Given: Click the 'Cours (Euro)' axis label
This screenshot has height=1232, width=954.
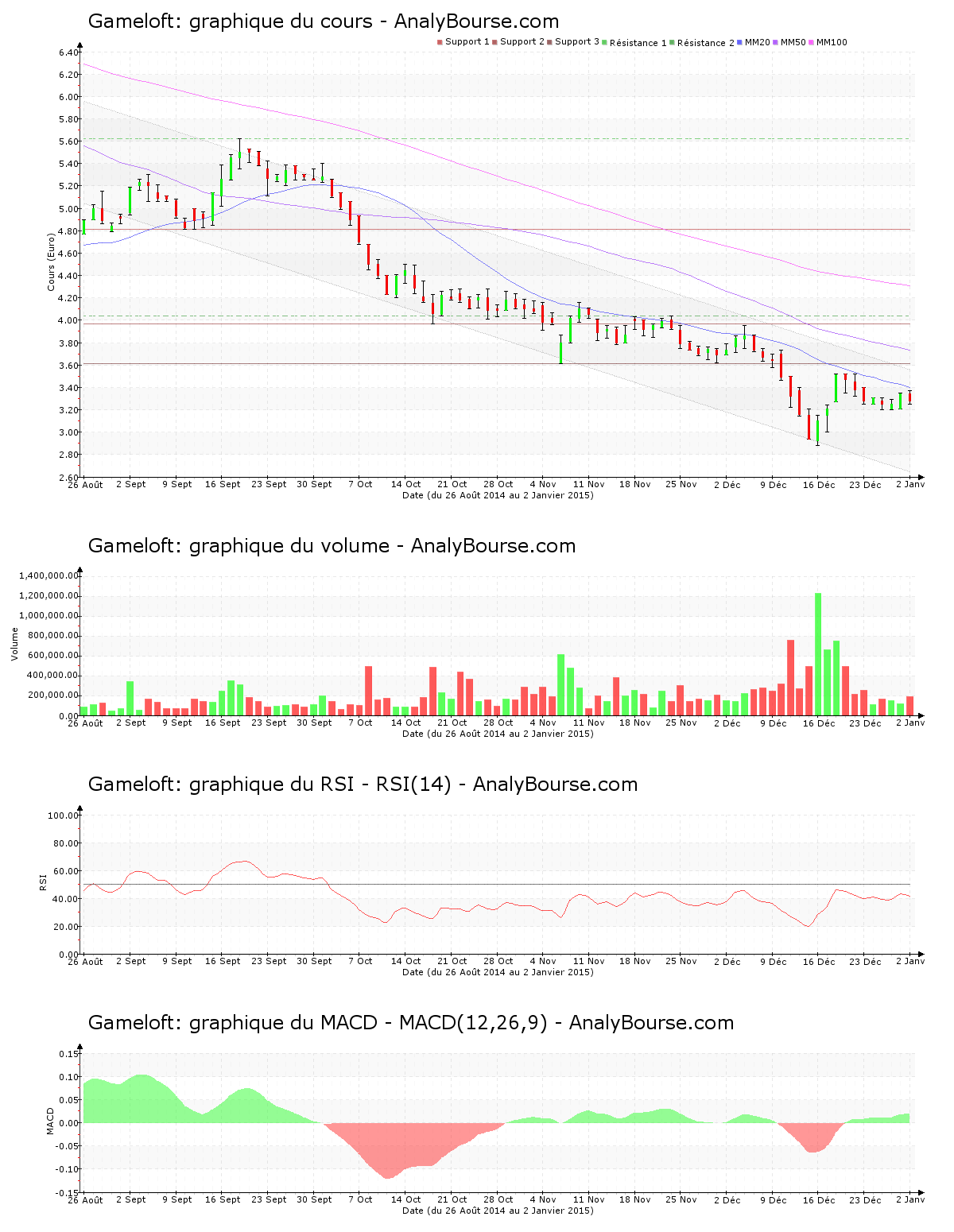Looking at the screenshot, I should pyautogui.click(x=52, y=262).
